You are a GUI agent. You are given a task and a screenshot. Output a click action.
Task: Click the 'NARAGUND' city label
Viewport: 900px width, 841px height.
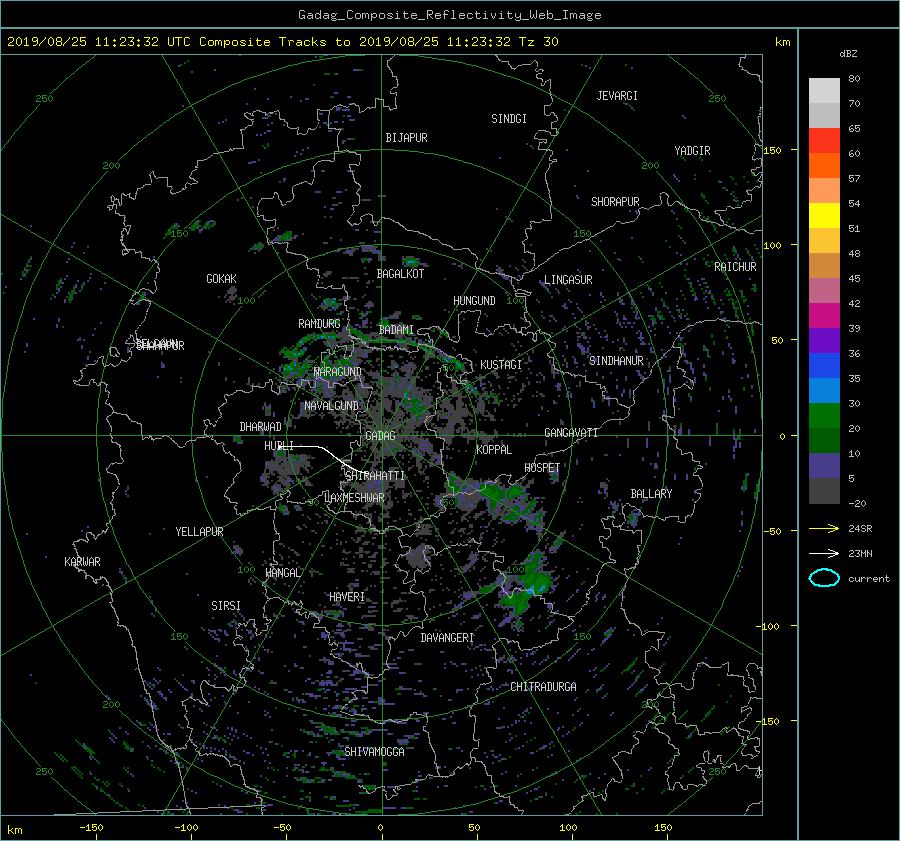pos(338,372)
